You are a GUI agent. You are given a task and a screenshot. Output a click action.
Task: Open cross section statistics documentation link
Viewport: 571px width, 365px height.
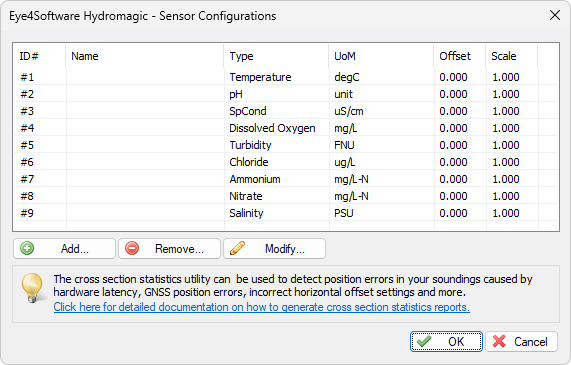pyautogui.click(x=261, y=307)
